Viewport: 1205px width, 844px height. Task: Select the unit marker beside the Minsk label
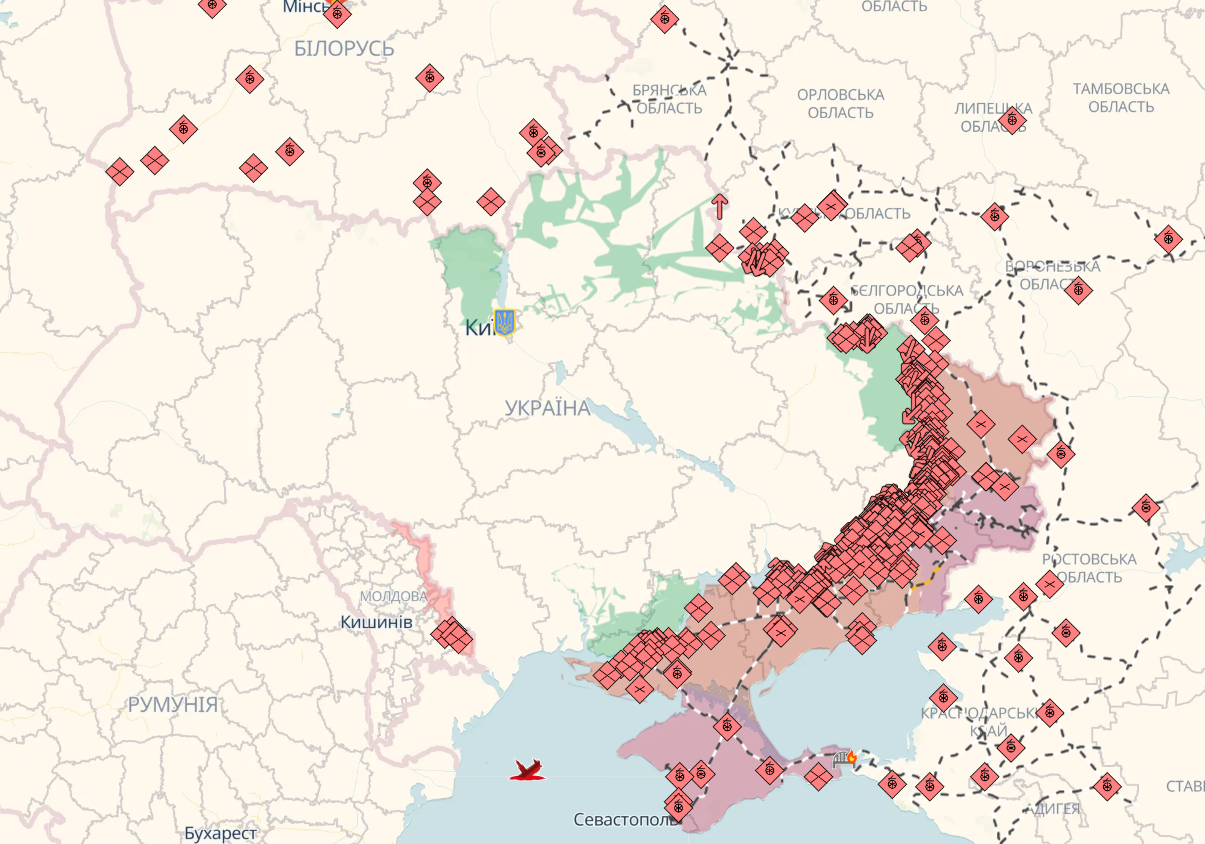(338, 13)
